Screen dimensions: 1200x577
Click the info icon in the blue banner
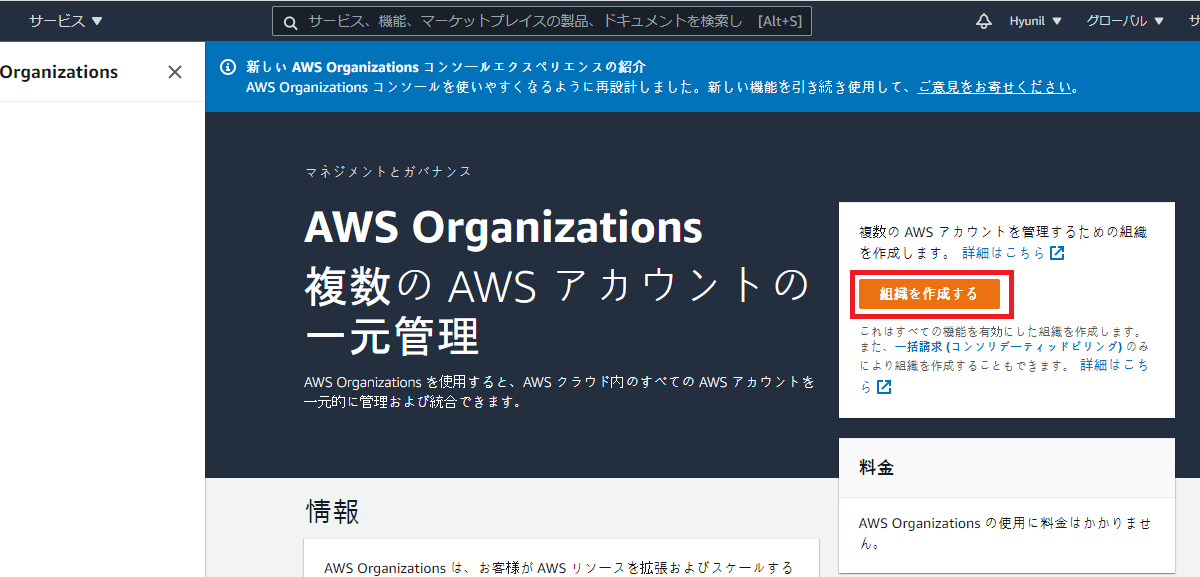pos(228,68)
